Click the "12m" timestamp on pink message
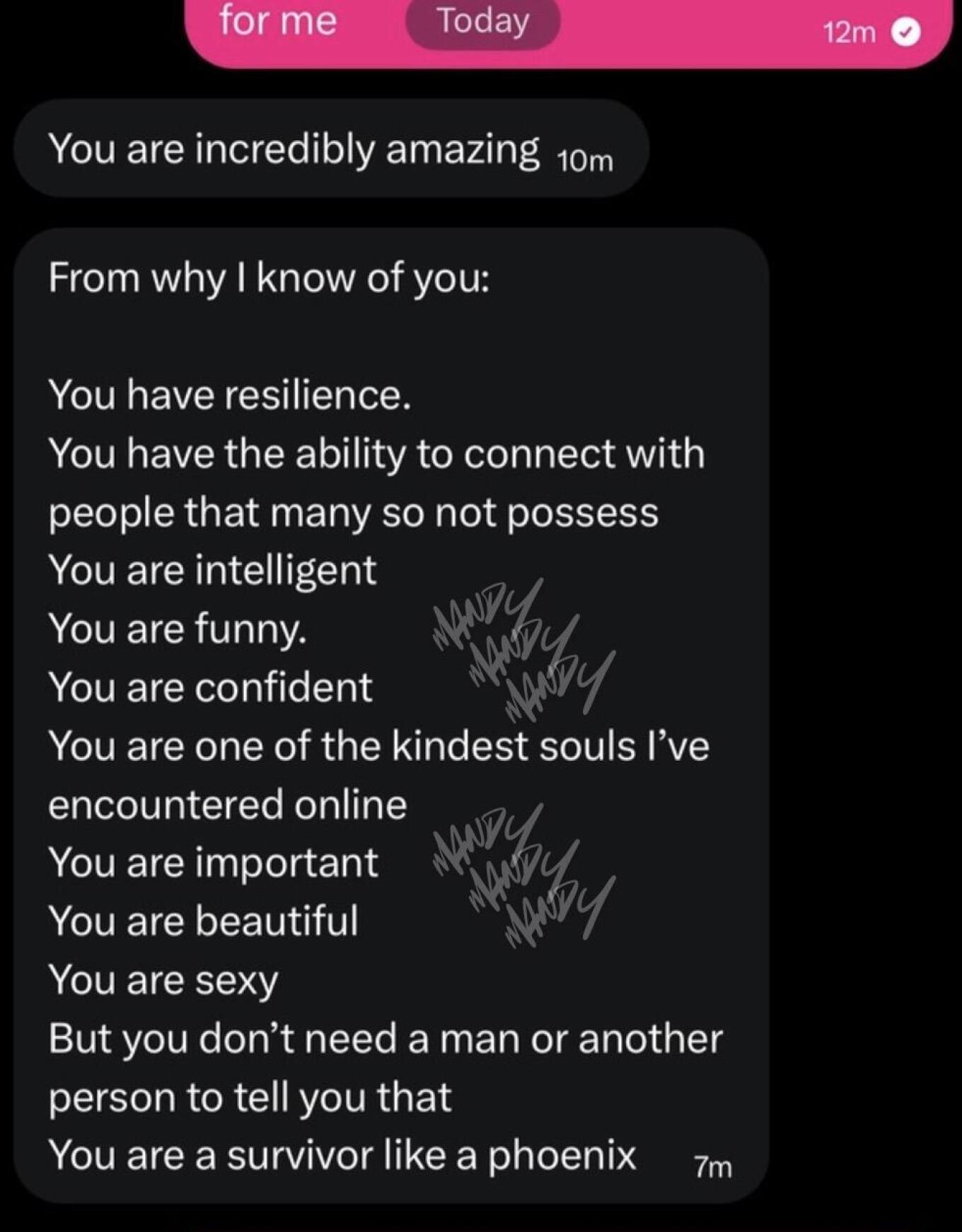 coord(849,33)
